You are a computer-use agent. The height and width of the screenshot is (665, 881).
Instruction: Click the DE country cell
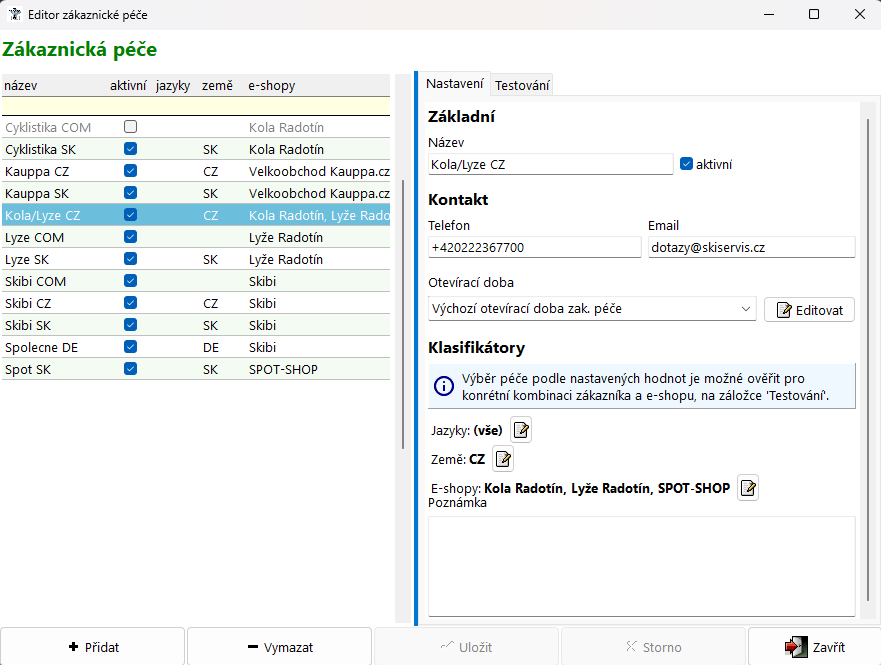pos(211,348)
